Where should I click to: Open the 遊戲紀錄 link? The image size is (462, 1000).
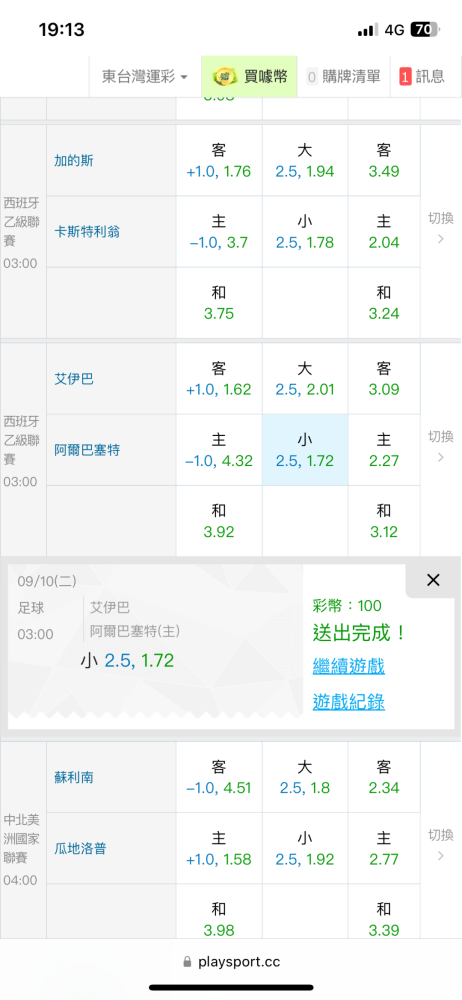[x=348, y=702]
